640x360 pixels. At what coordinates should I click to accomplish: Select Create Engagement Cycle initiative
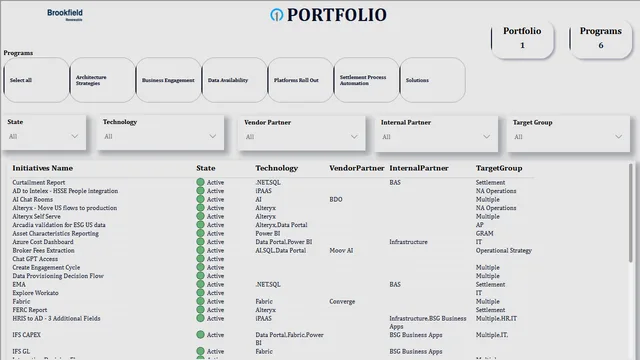pos(46,267)
